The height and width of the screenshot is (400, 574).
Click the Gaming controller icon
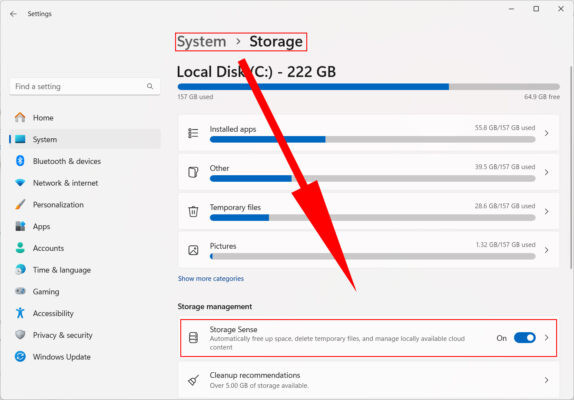click(x=20, y=291)
